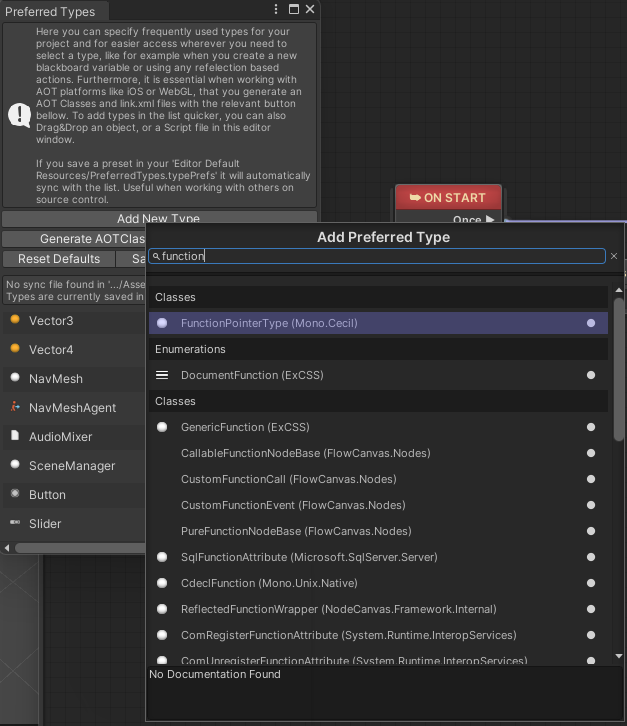Click the Slider component icon
The image size is (627, 726).
15,522
